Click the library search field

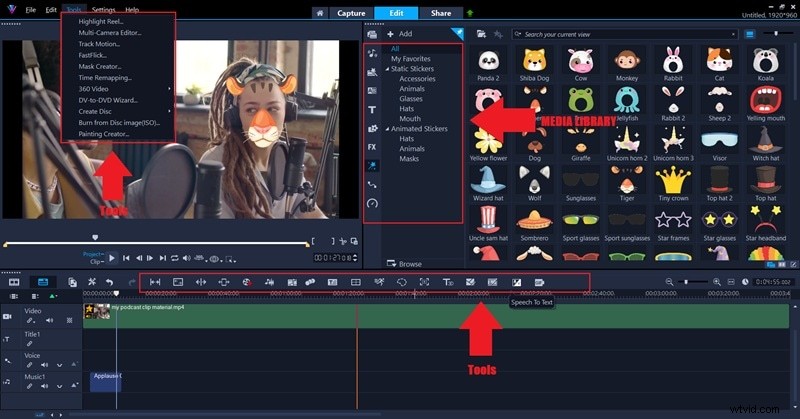tap(625, 34)
